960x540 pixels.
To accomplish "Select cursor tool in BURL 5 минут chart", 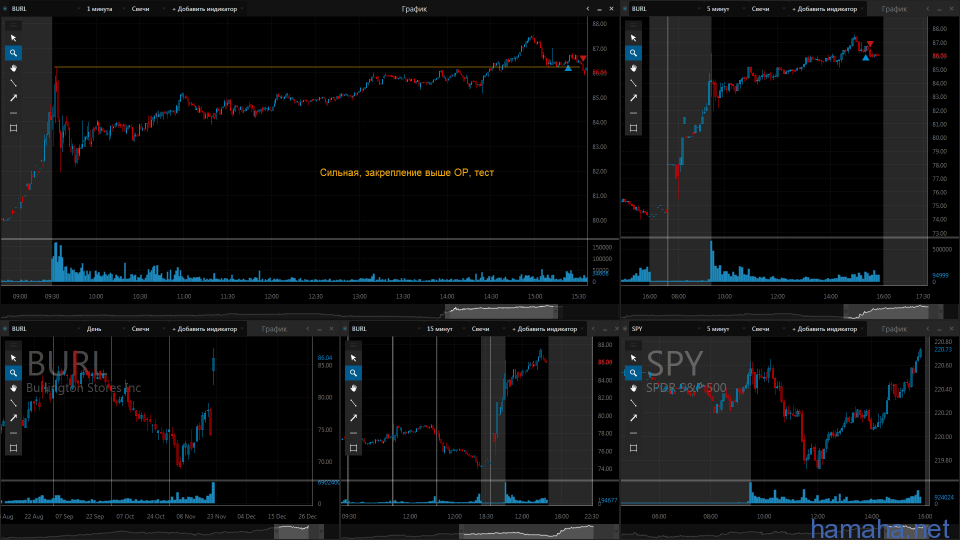I will pos(634,38).
